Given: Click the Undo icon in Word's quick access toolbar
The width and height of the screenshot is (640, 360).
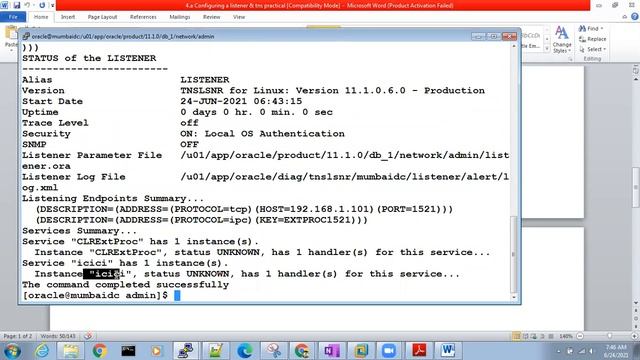Looking at the screenshot, I should [x=27, y=5].
